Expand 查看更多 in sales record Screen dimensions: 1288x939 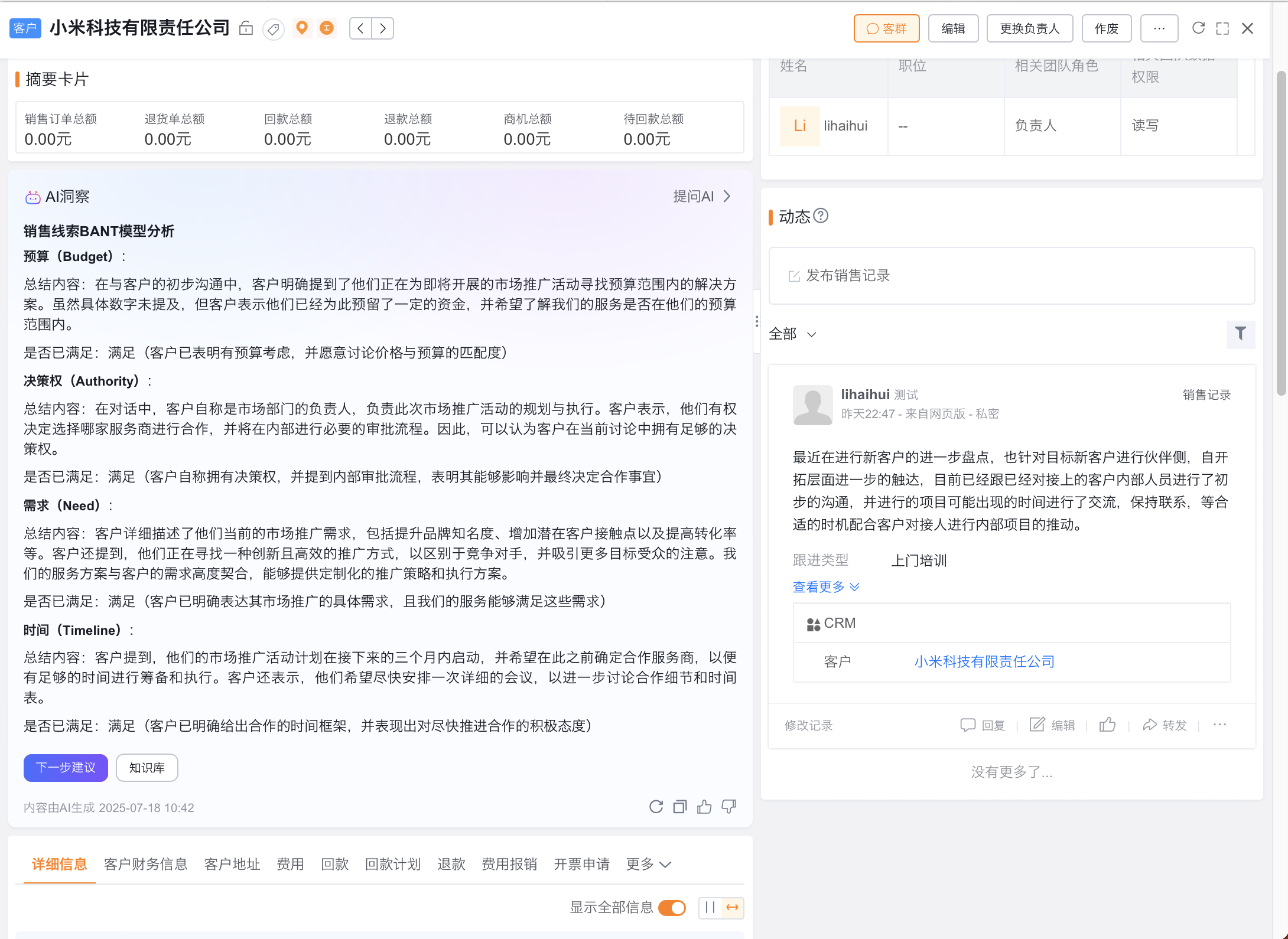(x=826, y=587)
